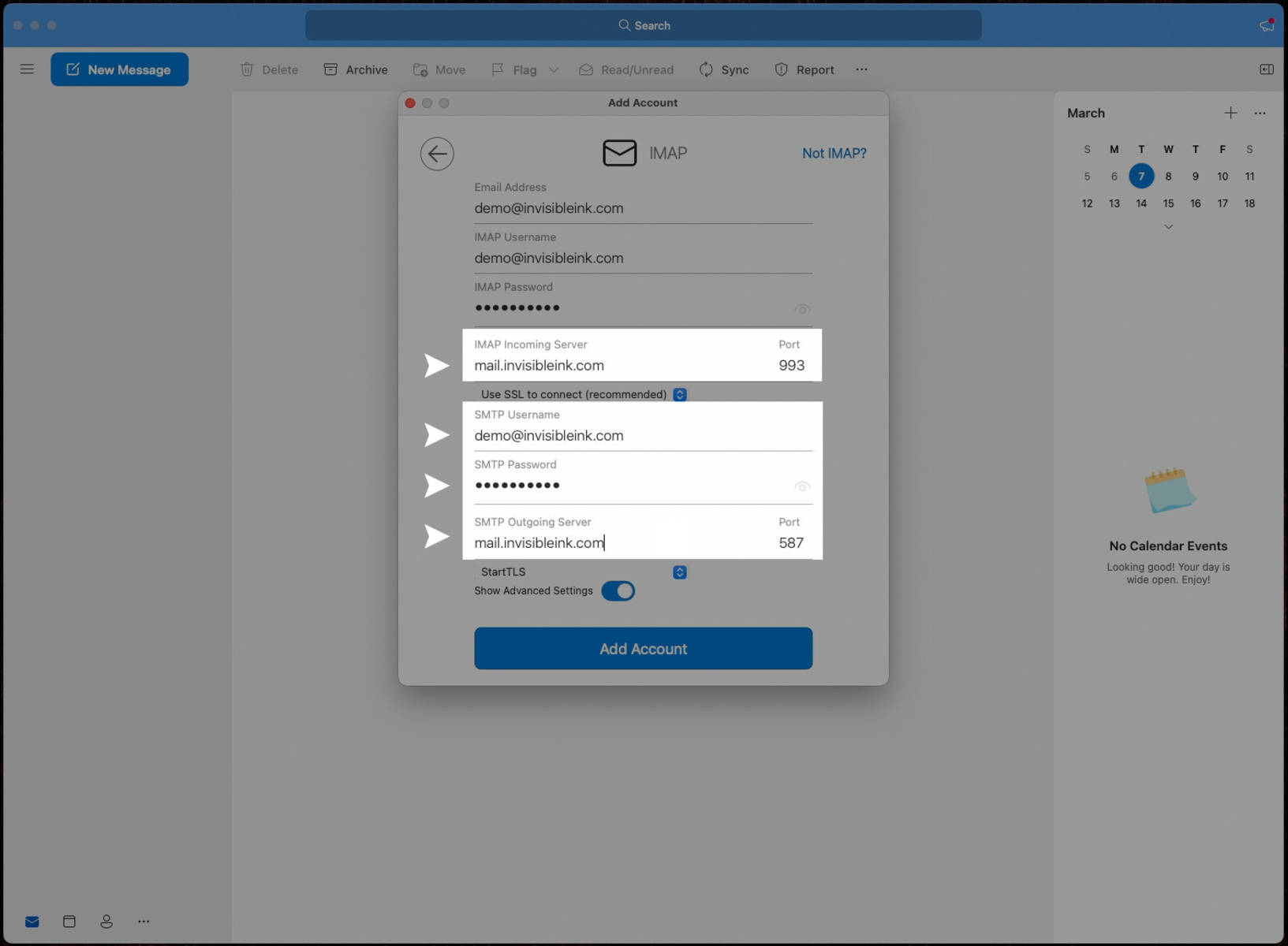Click the SMTP Username field
The width and height of the screenshot is (1288, 946).
click(643, 435)
